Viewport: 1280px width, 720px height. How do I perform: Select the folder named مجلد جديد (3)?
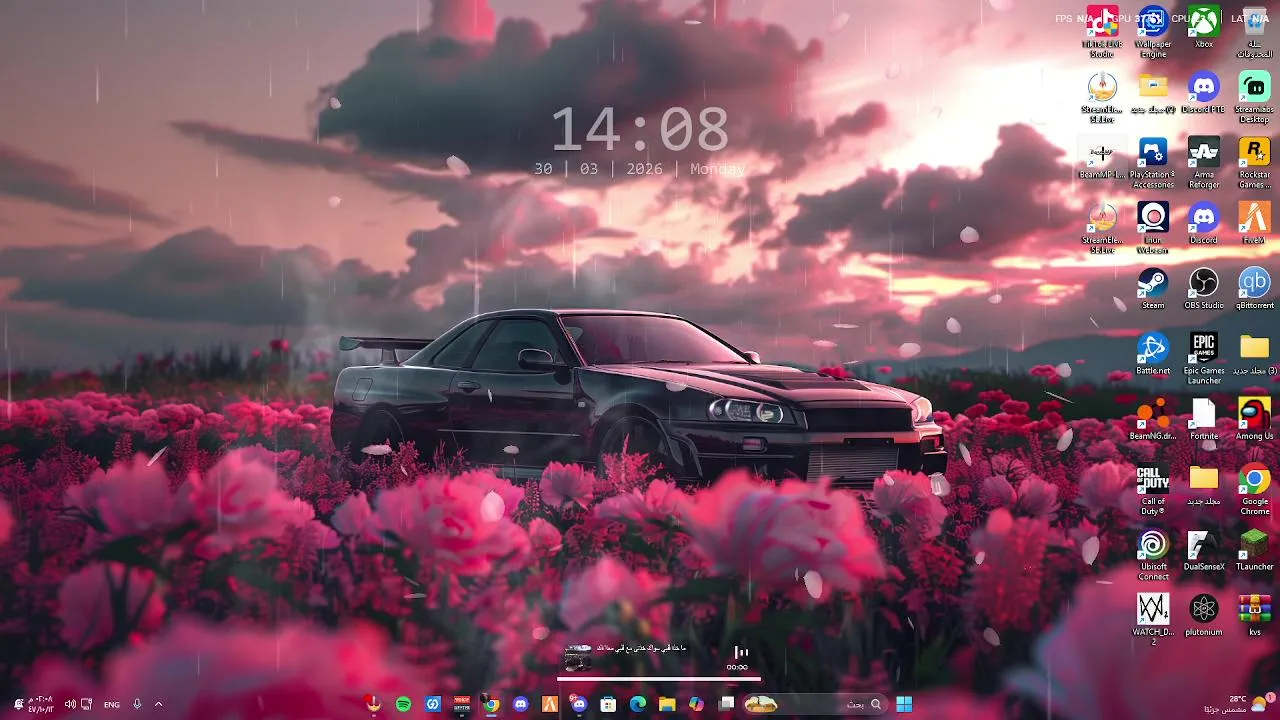[x=1255, y=353]
